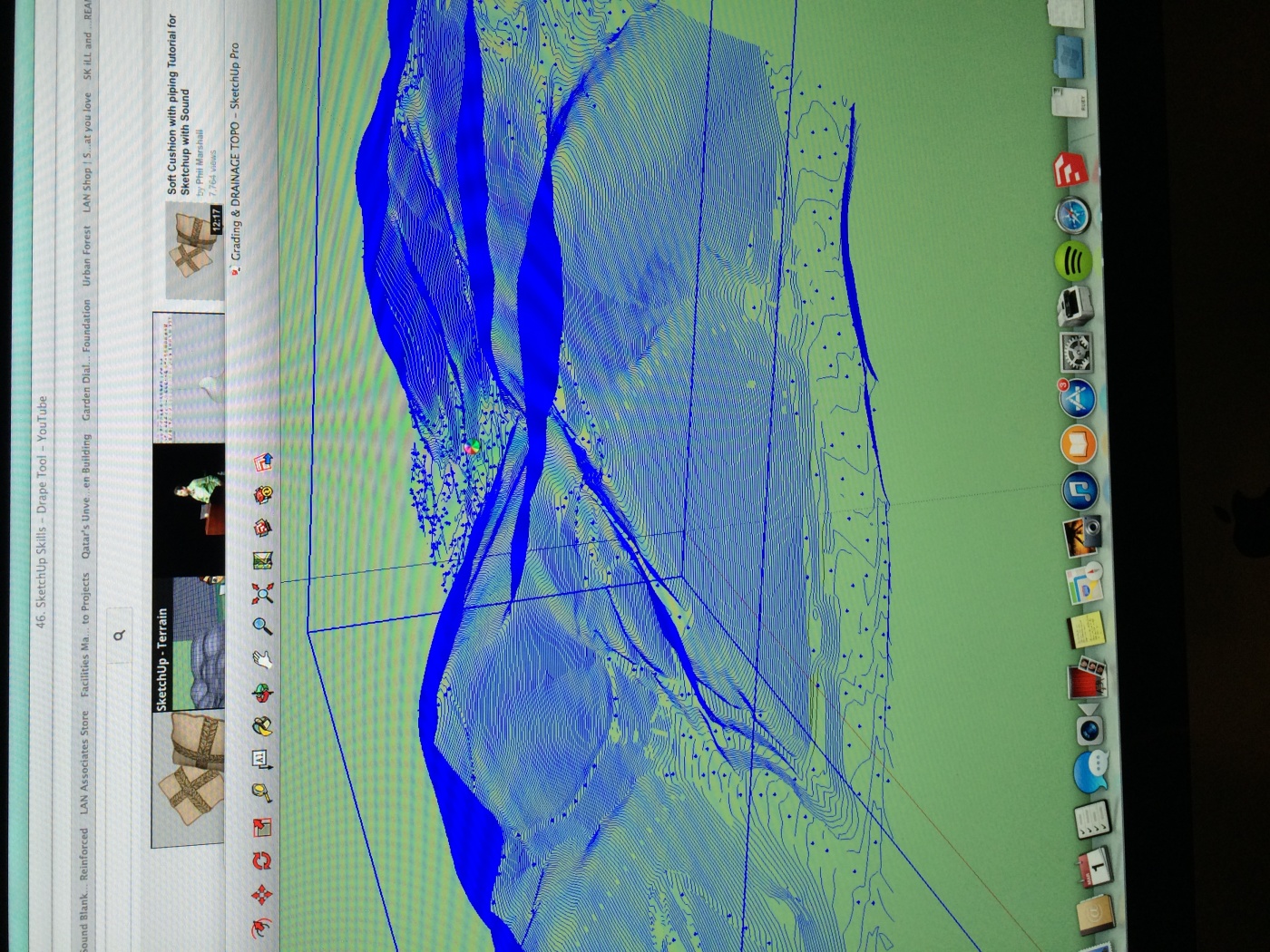Open 'LAN Associates Store' bookmark

pyautogui.click(x=84, y=762)
